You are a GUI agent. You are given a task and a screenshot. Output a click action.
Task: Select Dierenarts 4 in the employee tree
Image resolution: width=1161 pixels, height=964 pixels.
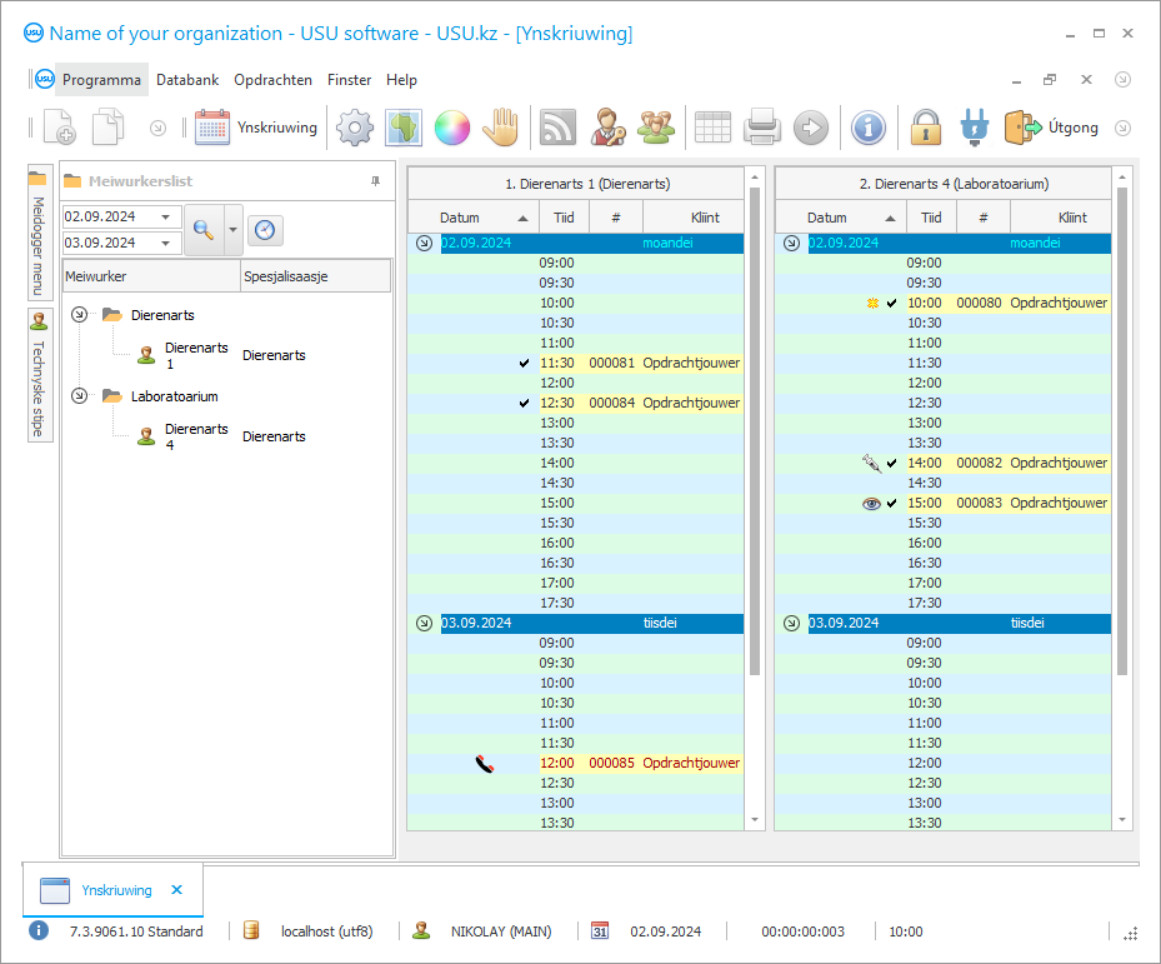click(x=196, y=436)
